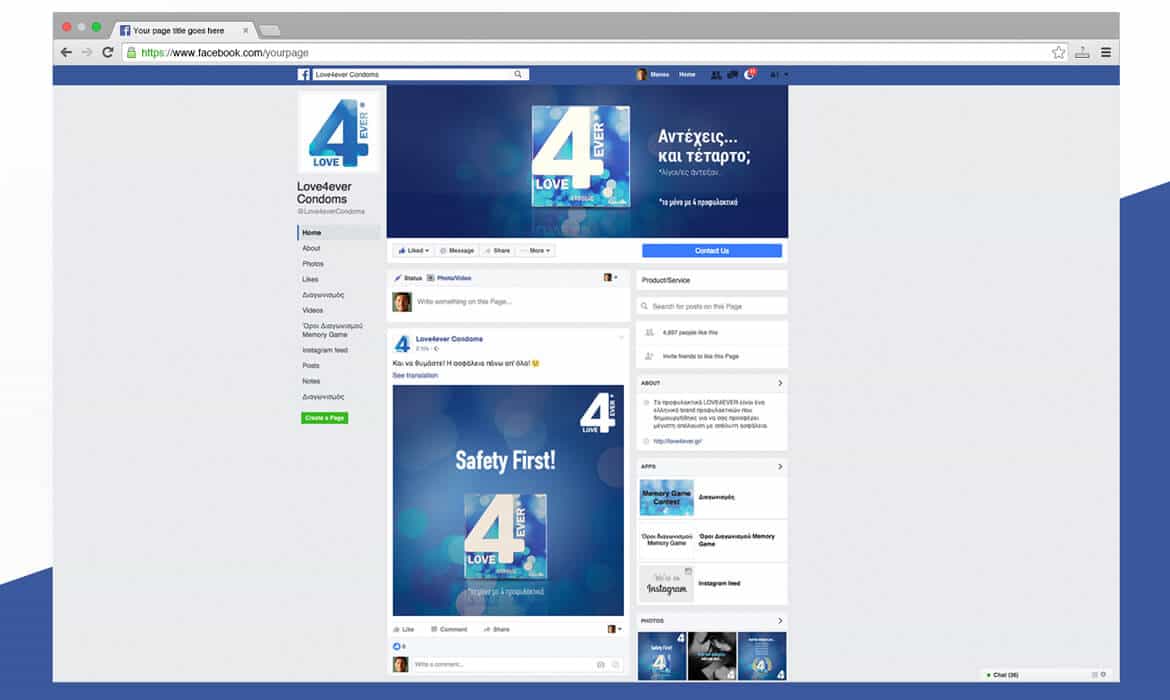Click the search magnifier in Facebook search bar
The width and height of the screenshot is (1170, 700).
[518, 75]
